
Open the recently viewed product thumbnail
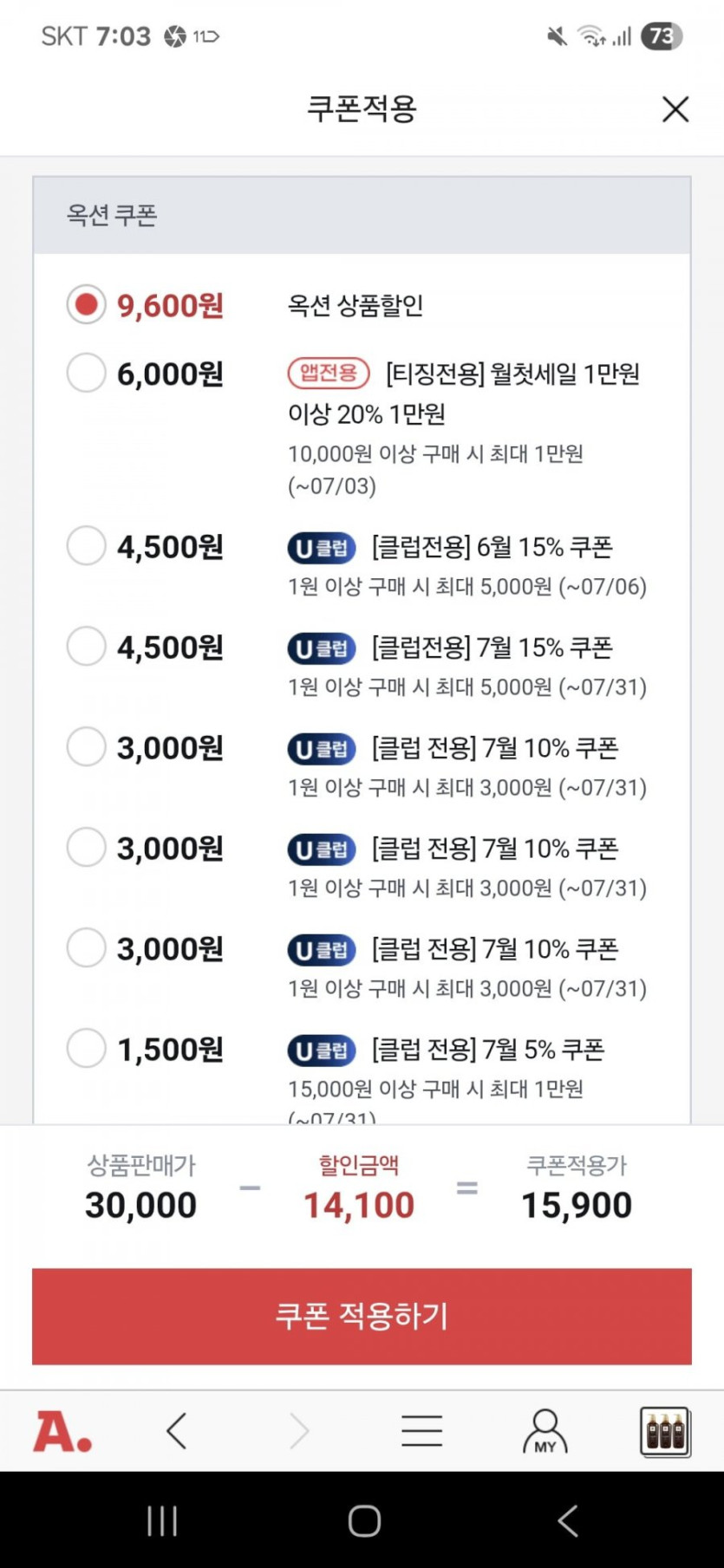pyautogui.click(x=665, y=1431)
